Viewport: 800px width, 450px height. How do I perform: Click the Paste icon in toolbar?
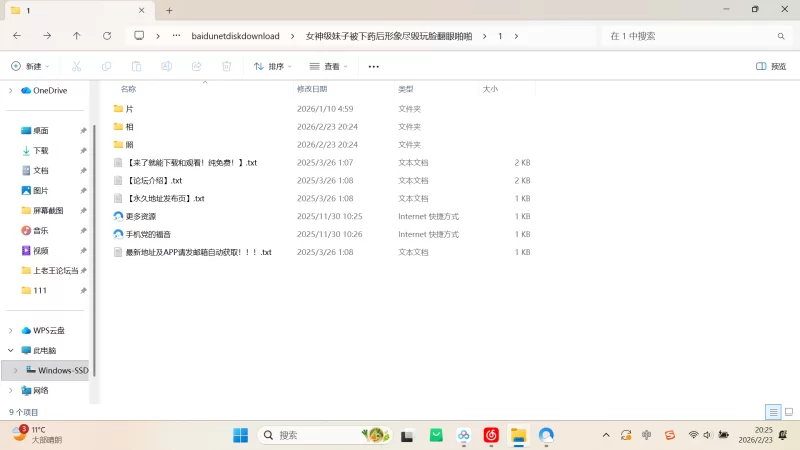tap(136, 66)
